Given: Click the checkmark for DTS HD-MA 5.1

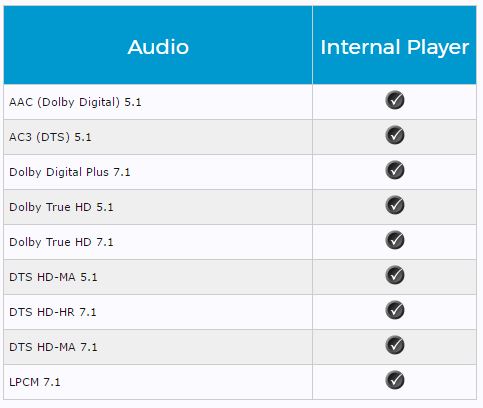Looking at the screenshot, I should tap(395, 275).
